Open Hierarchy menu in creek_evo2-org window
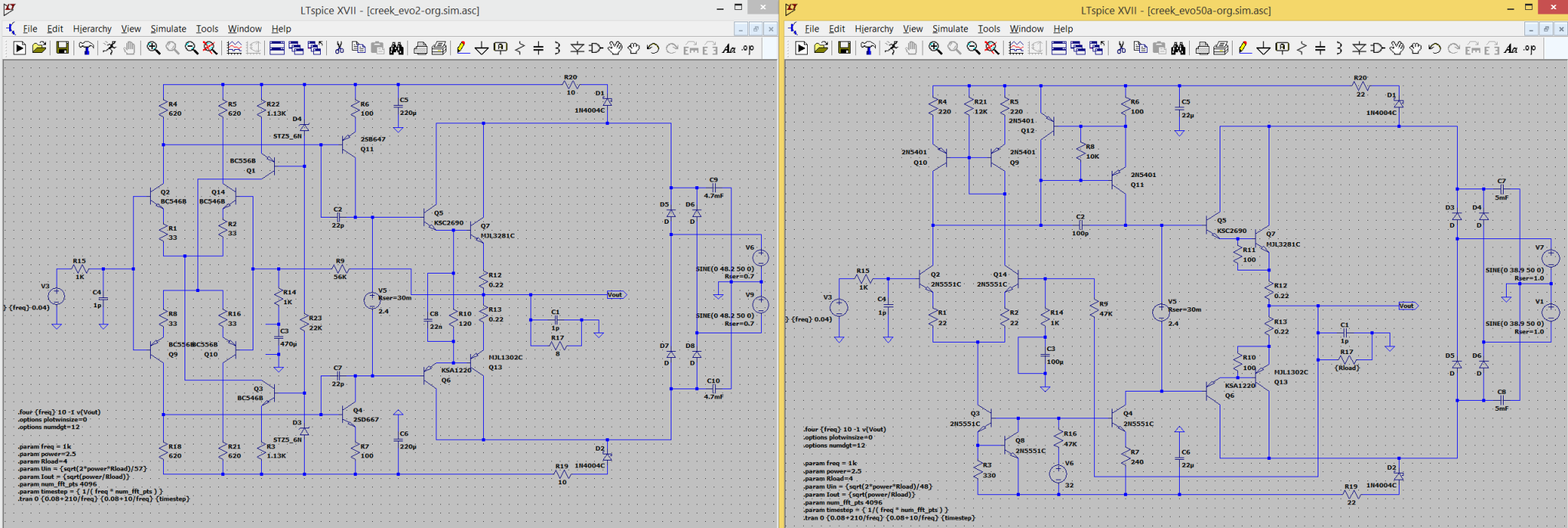Screen dimensions: 1568x528 pos(92,29)
